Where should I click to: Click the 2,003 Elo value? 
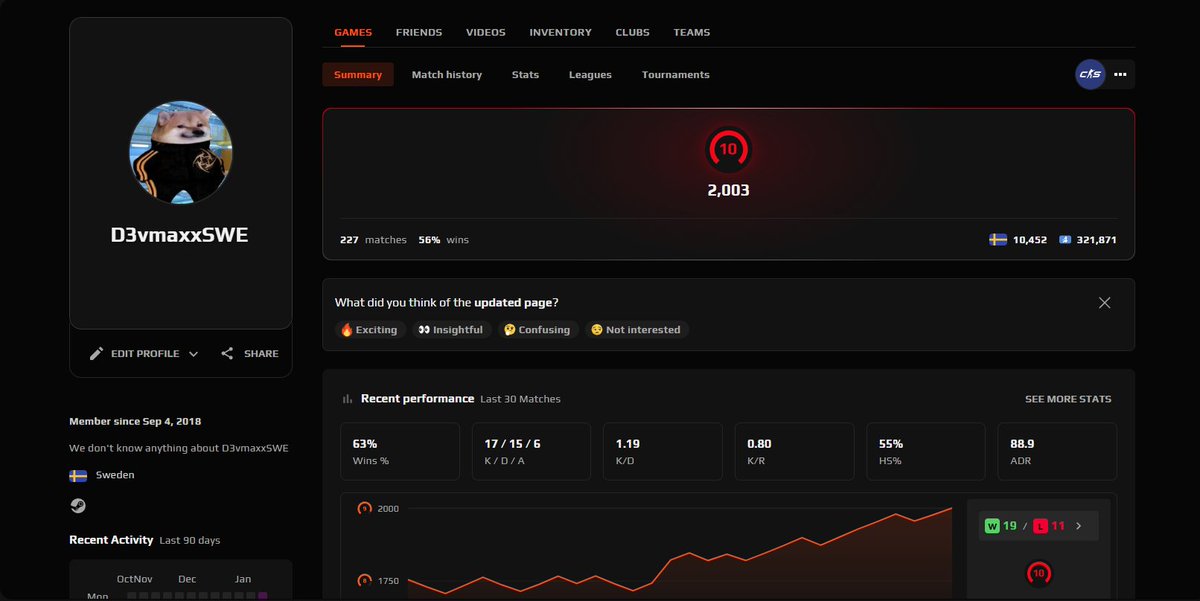pyautogui.click(x=728, y=190)
